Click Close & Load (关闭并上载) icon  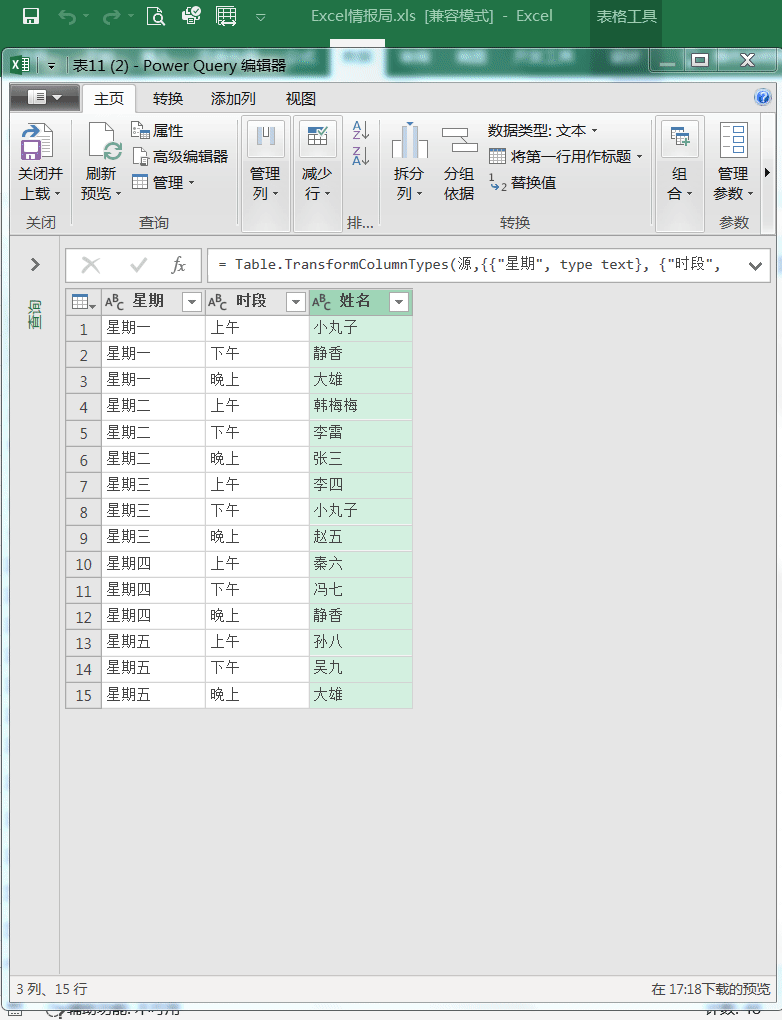pos(38,144)
